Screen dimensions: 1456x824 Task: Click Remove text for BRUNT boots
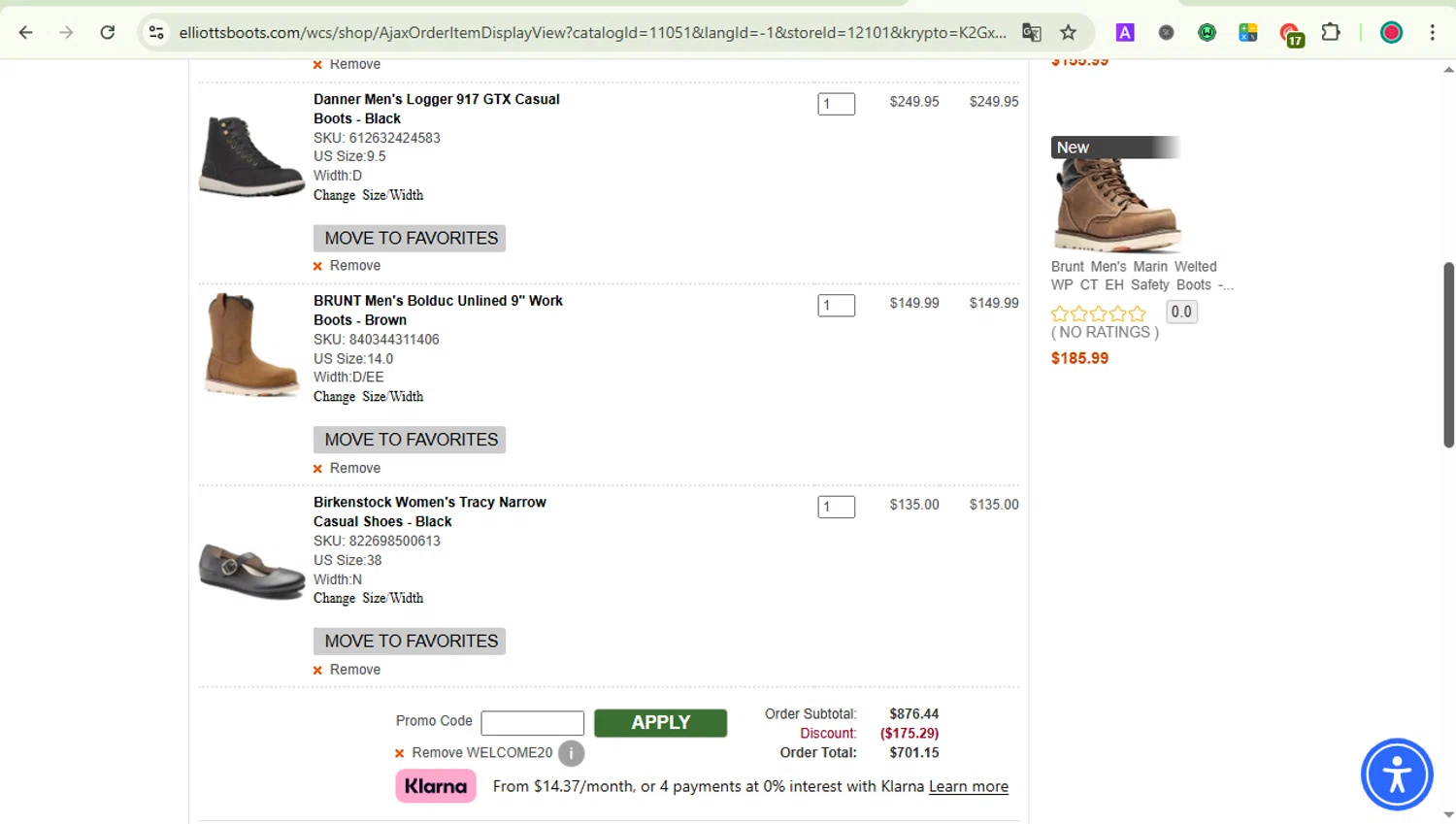pos(355,468)
